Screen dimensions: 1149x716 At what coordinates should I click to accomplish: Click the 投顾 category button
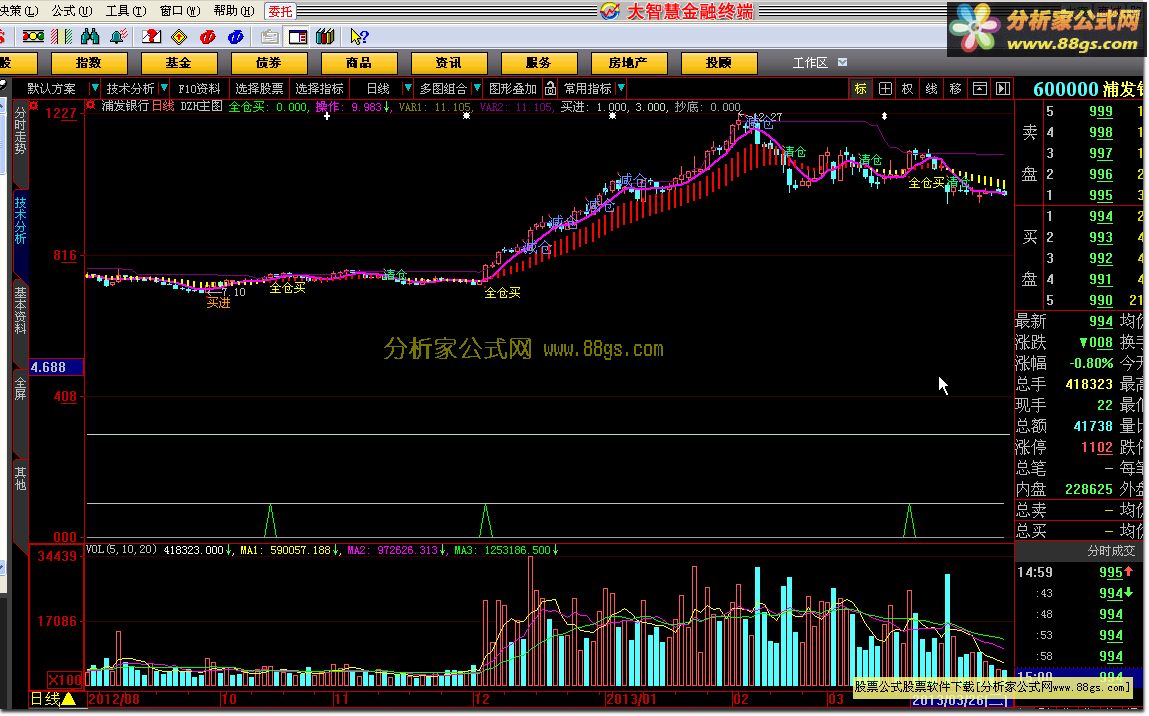719,62
